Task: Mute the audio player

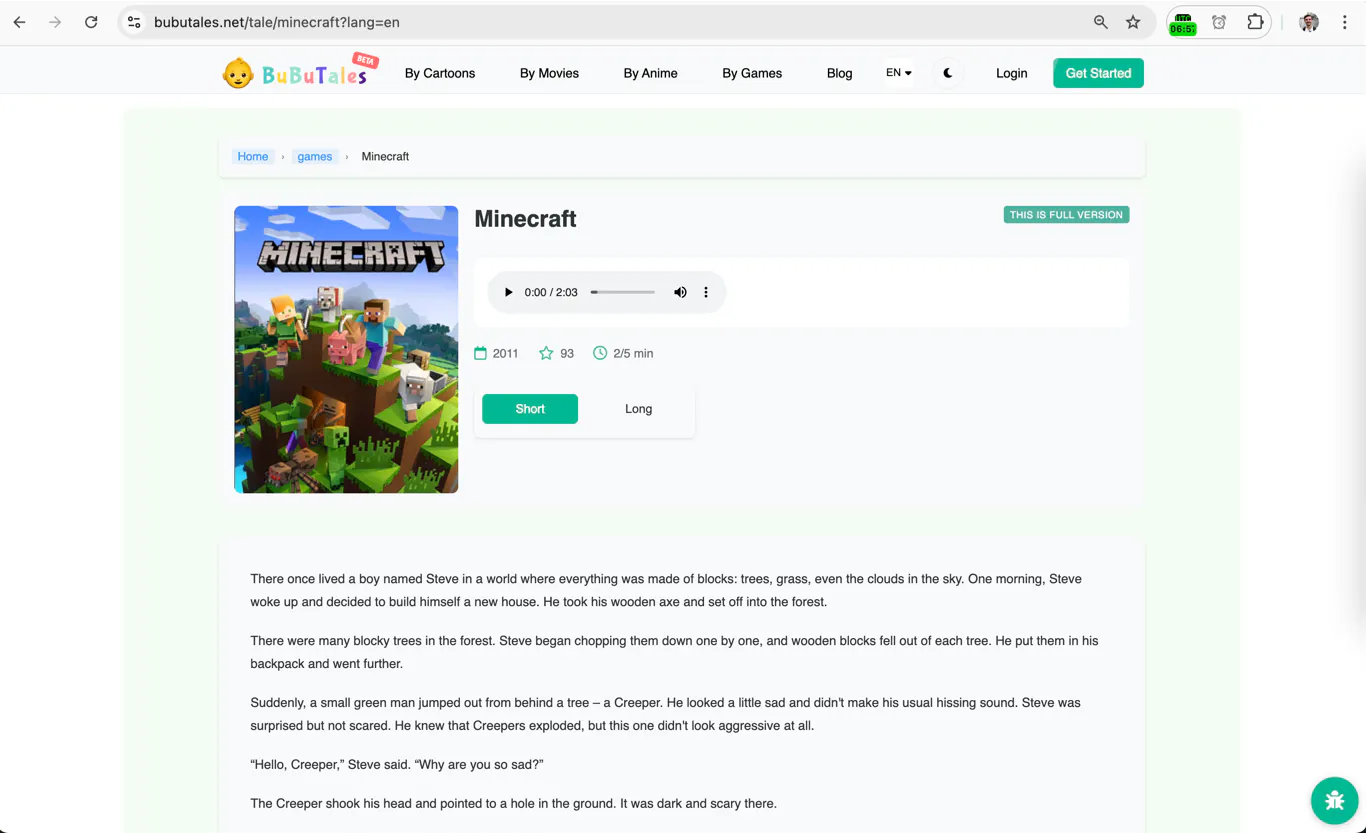Action: click(x=680, y=292)
